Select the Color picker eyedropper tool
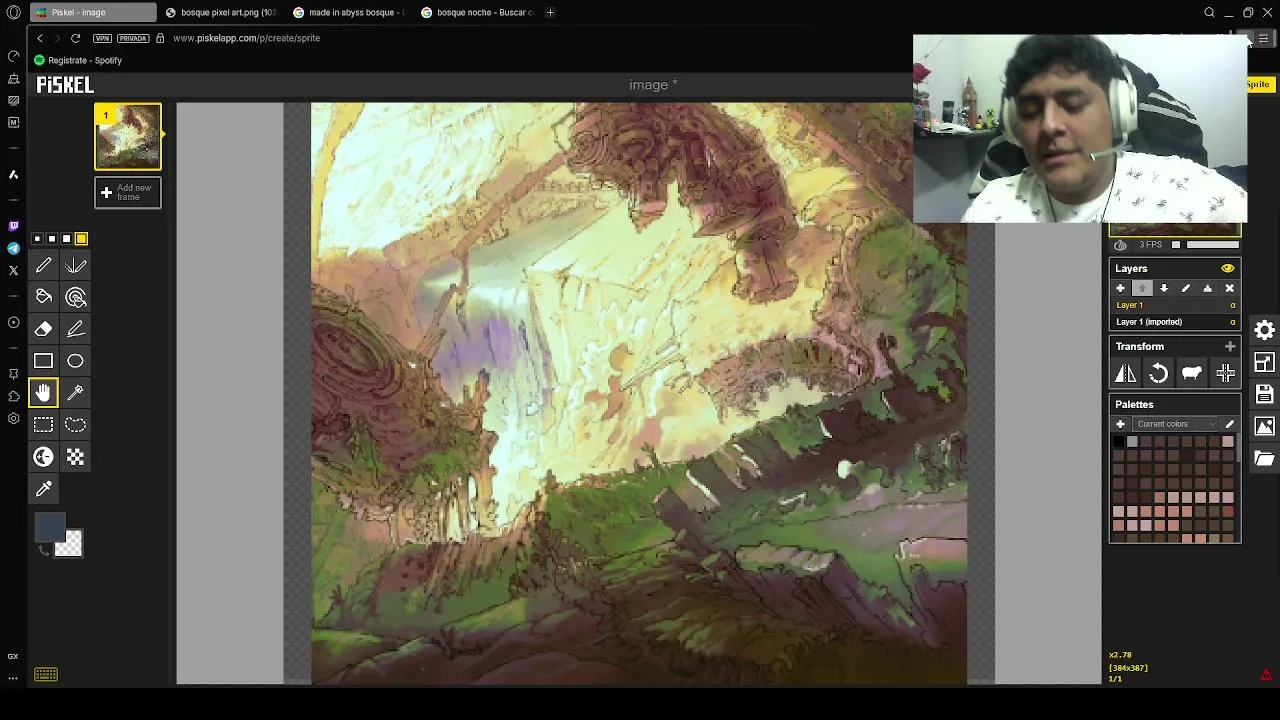Viewport: 1280px width, 720px height. [x=43, y=489]
